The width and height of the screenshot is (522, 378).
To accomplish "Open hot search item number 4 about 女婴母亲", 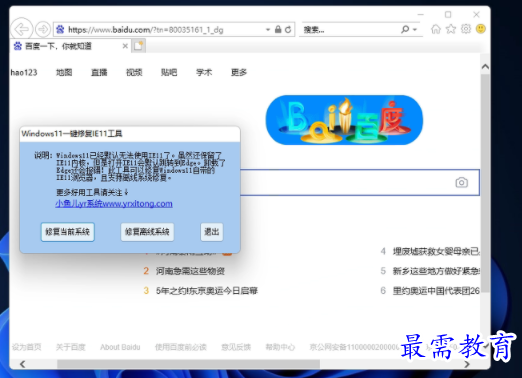I will coord(436,251).
